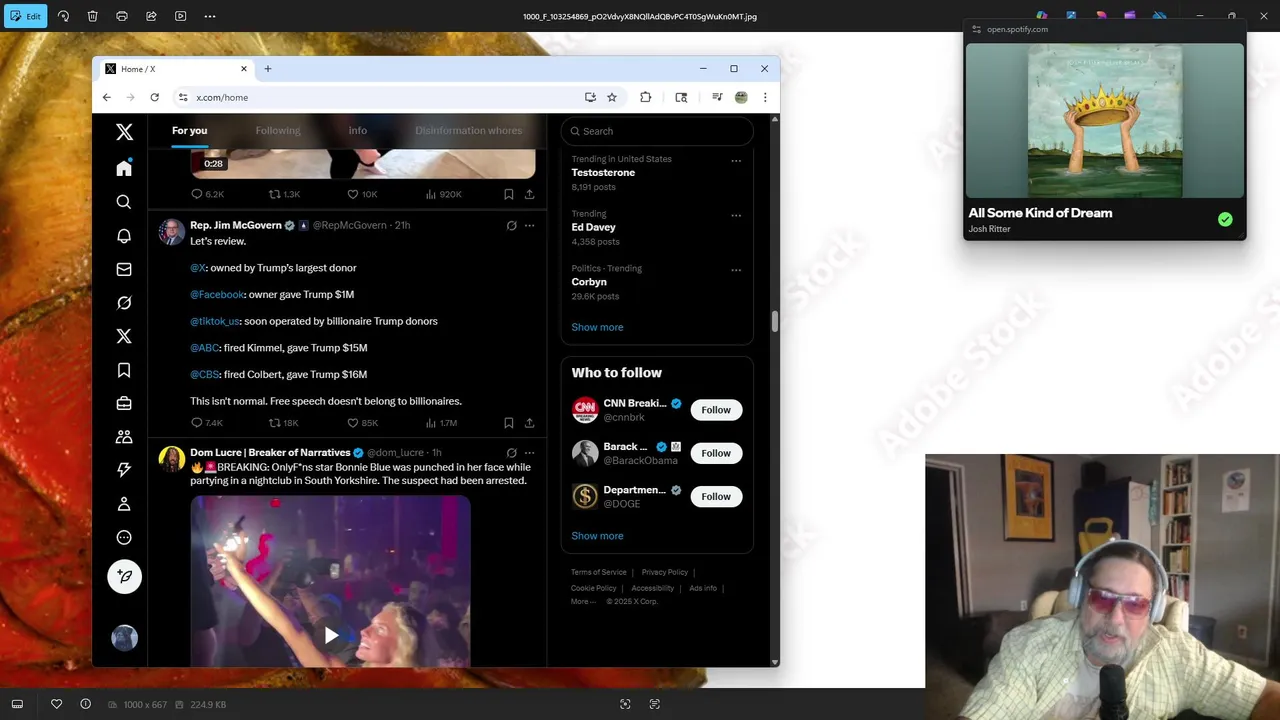Open Grok in X sidebar
Image resolution: width=1280 pixels, height=720 pixels.
(x=124, y=303)
